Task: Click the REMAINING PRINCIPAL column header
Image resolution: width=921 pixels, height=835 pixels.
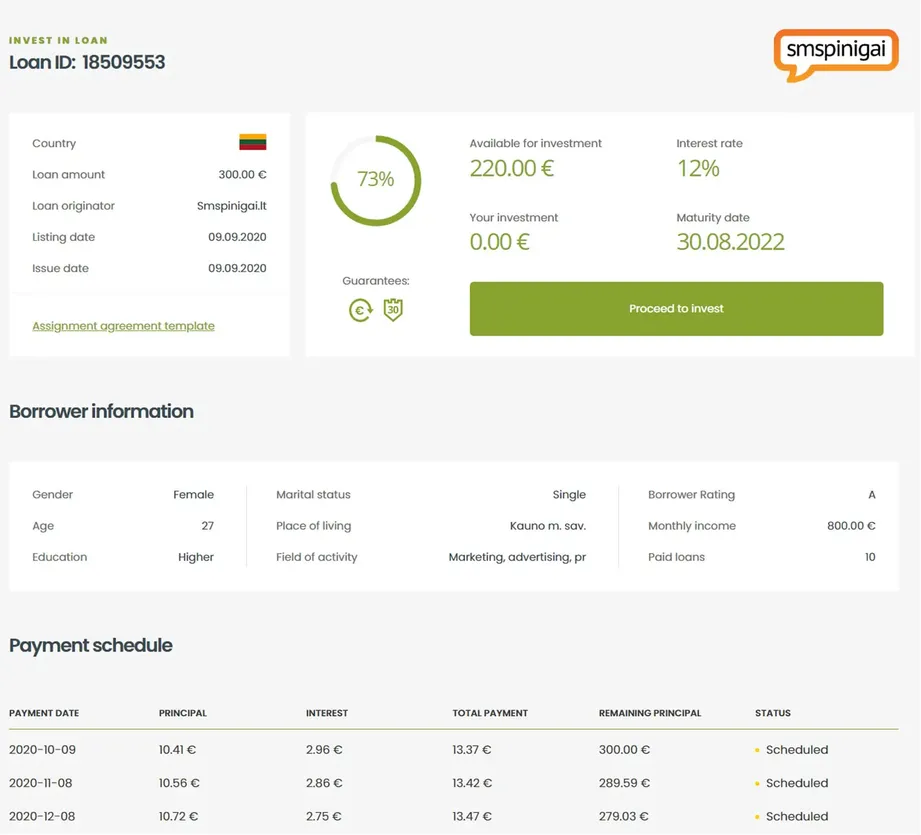Action: click(650, 713)
